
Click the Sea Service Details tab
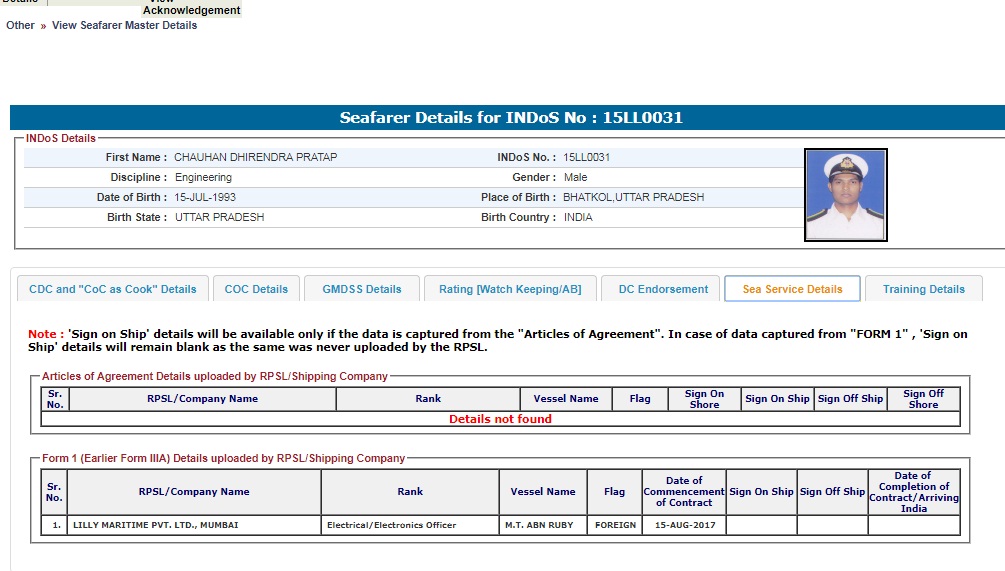click(x=792, y=289)
